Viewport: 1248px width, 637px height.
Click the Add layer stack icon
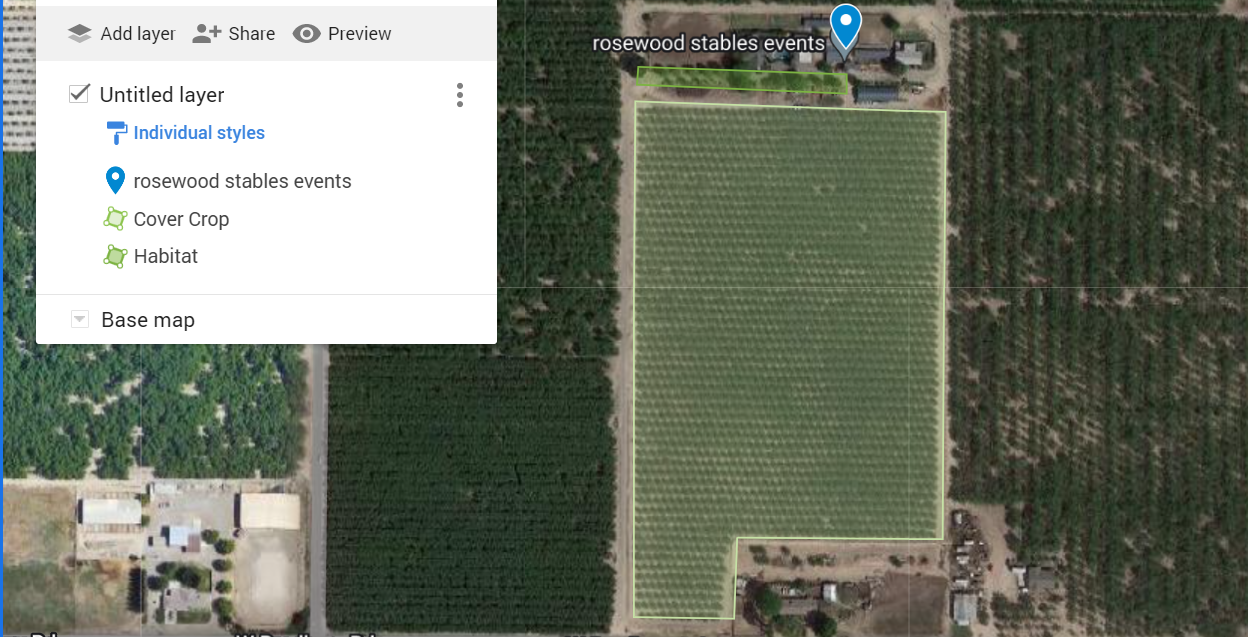pos(80,34)
